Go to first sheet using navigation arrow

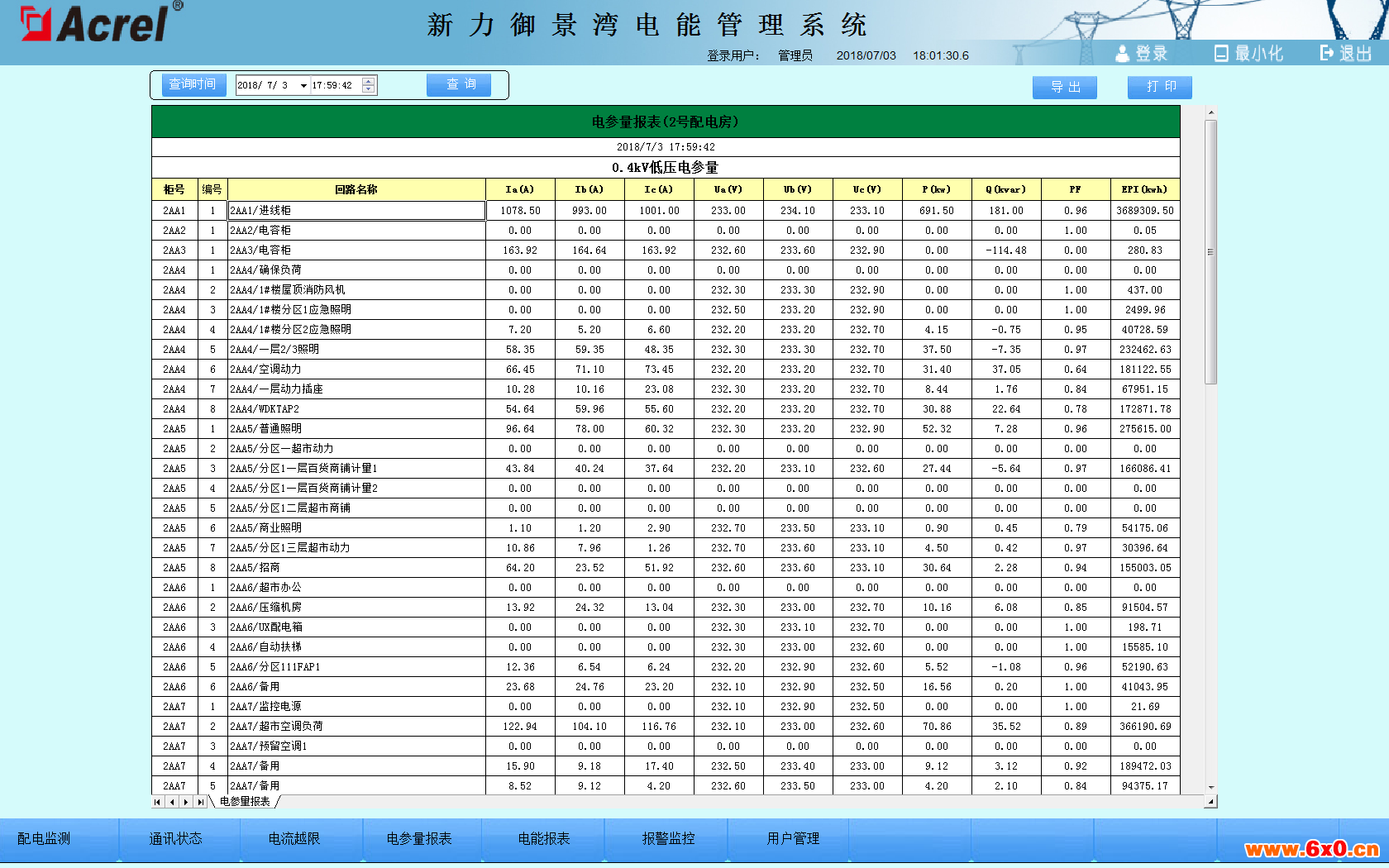[157, 802]
